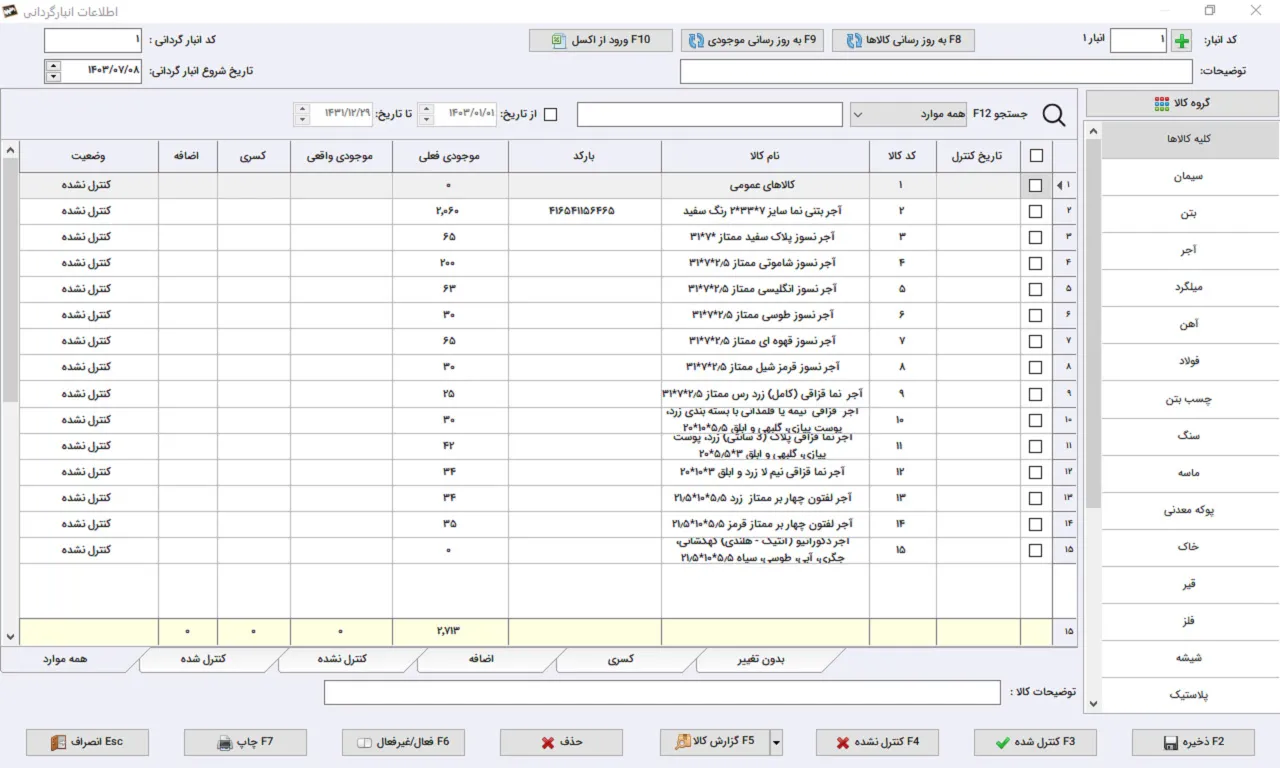Click F5 گزارش کالا report button
This screenshot has width=1280, height=768.
pos(714,742)
